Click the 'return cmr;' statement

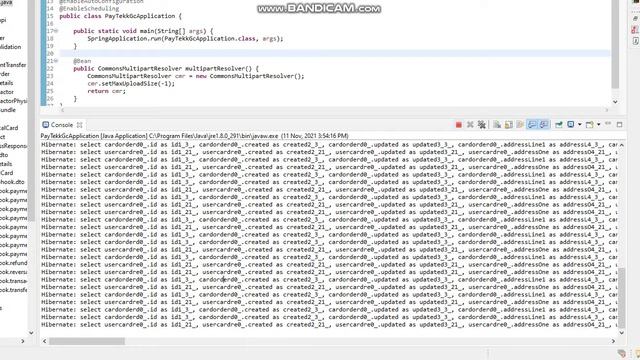(107, 91)
